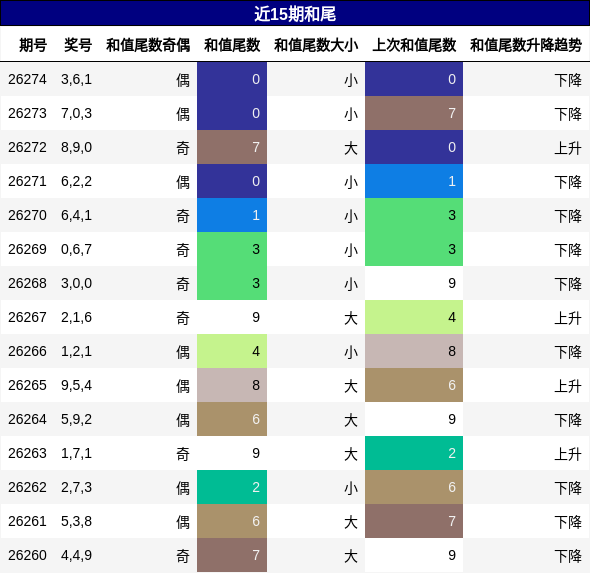
Task: Click the 和值尾数奇偶 column header
Action: coord(148,45)
